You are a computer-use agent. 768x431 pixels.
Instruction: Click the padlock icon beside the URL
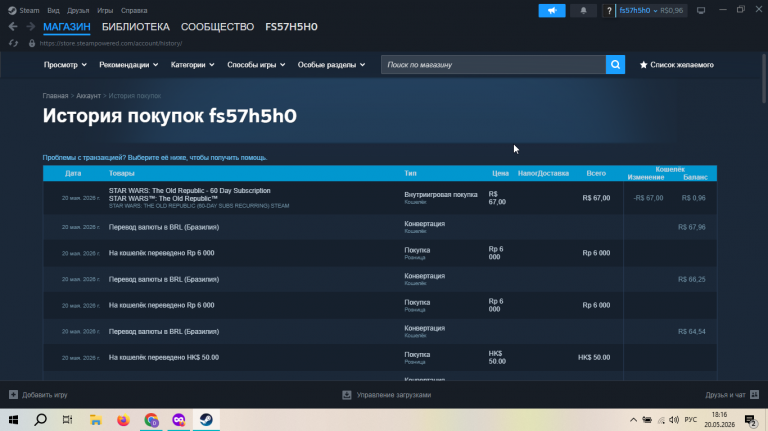(32, 43)
